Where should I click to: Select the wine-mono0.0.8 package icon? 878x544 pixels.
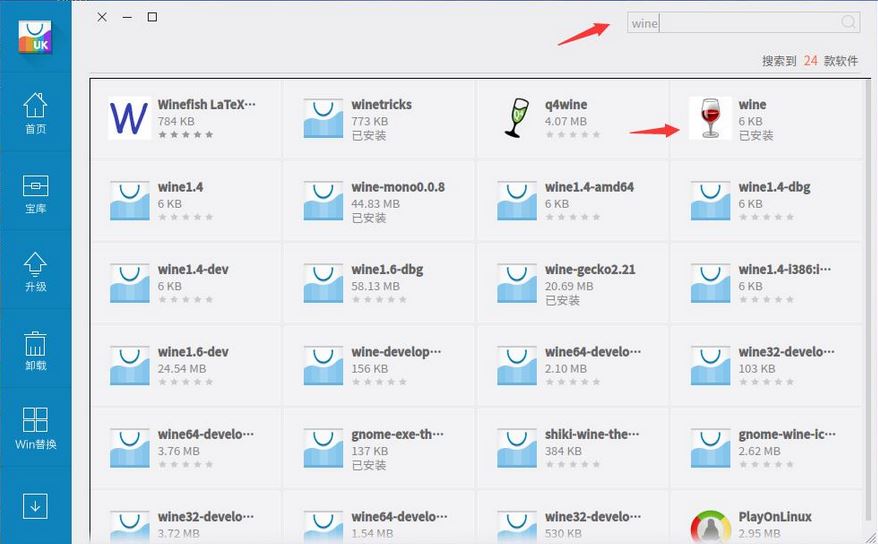323,200
